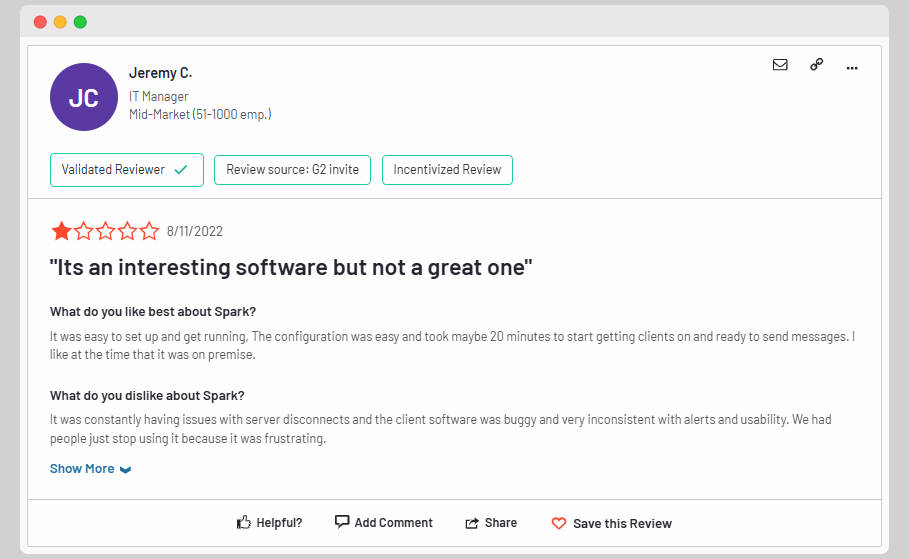Maximize window with the green button
The height and width of the screenshot is (559, 909).
click(x=81, y=22)
